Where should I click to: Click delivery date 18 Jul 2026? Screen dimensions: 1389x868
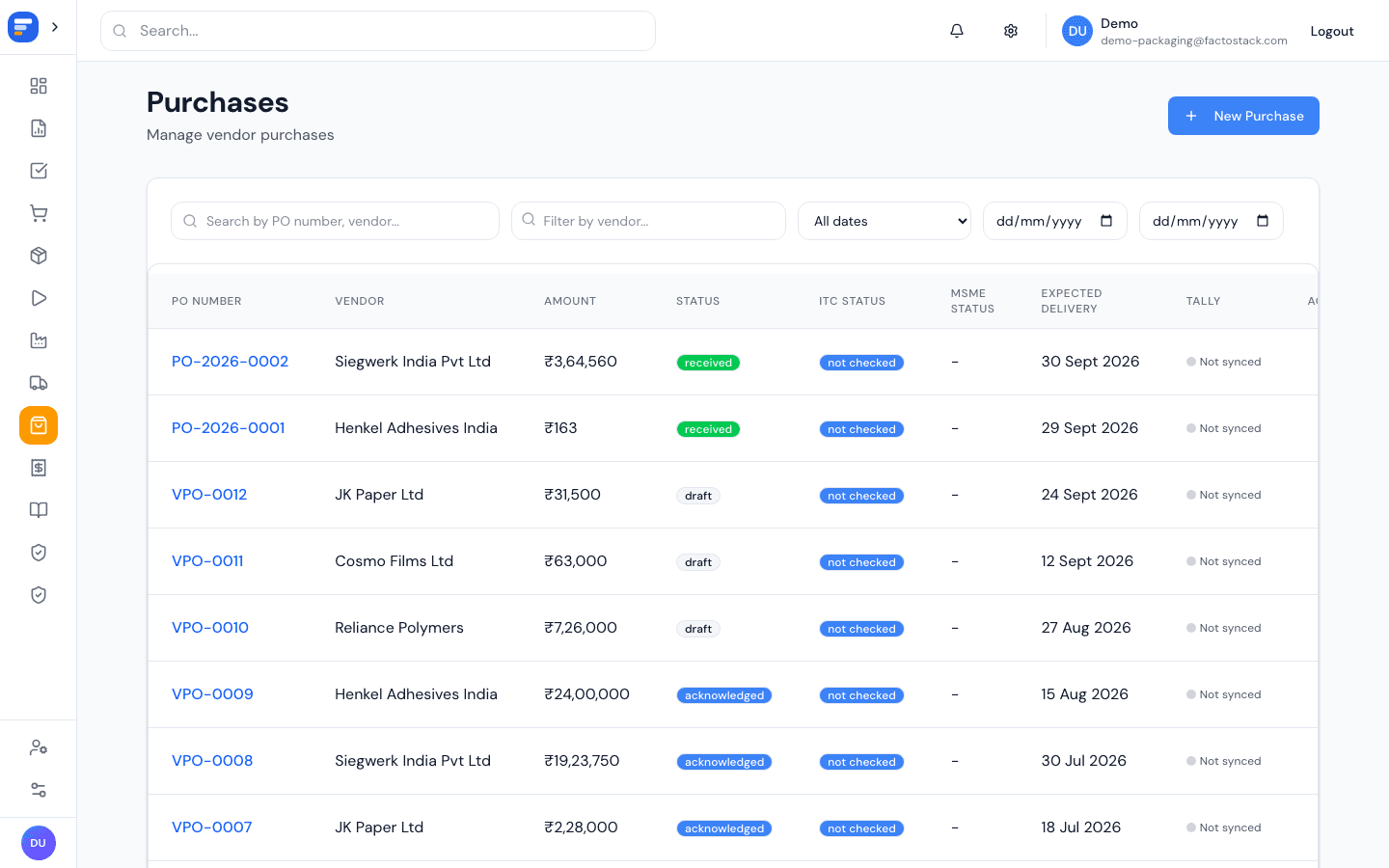click(x=1081, y=827)
